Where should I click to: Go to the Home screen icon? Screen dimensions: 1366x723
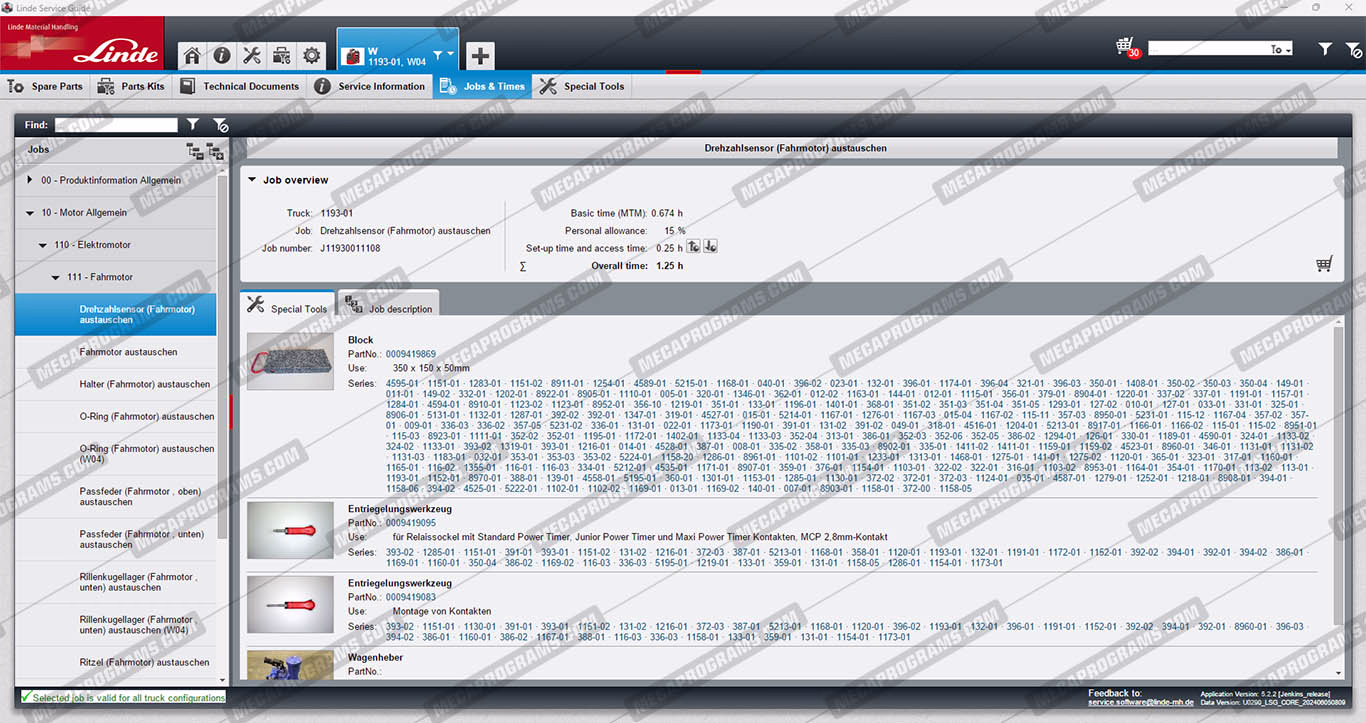pyautogui.click(x=192, y=56)
